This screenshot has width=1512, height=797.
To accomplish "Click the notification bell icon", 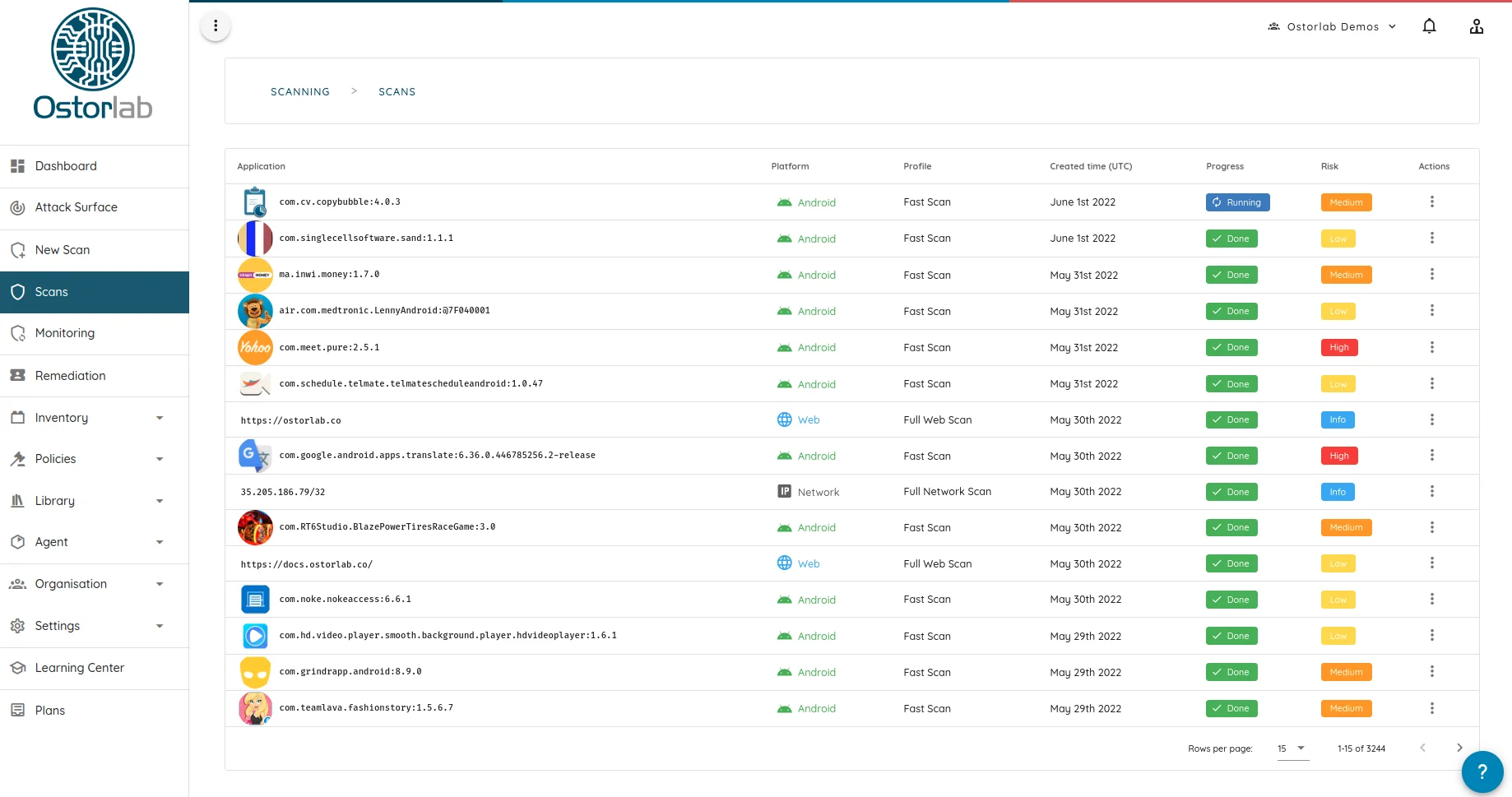I will tap(1429, 25).
